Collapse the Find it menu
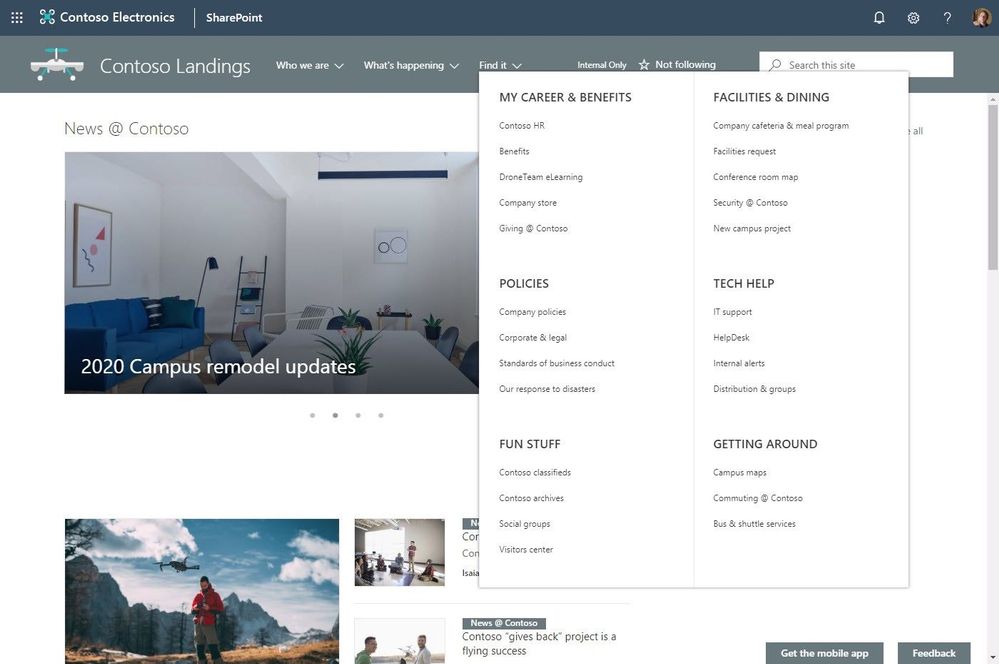Image resolution: width=999 pixels, height=664 pixels. pos(498,64)
